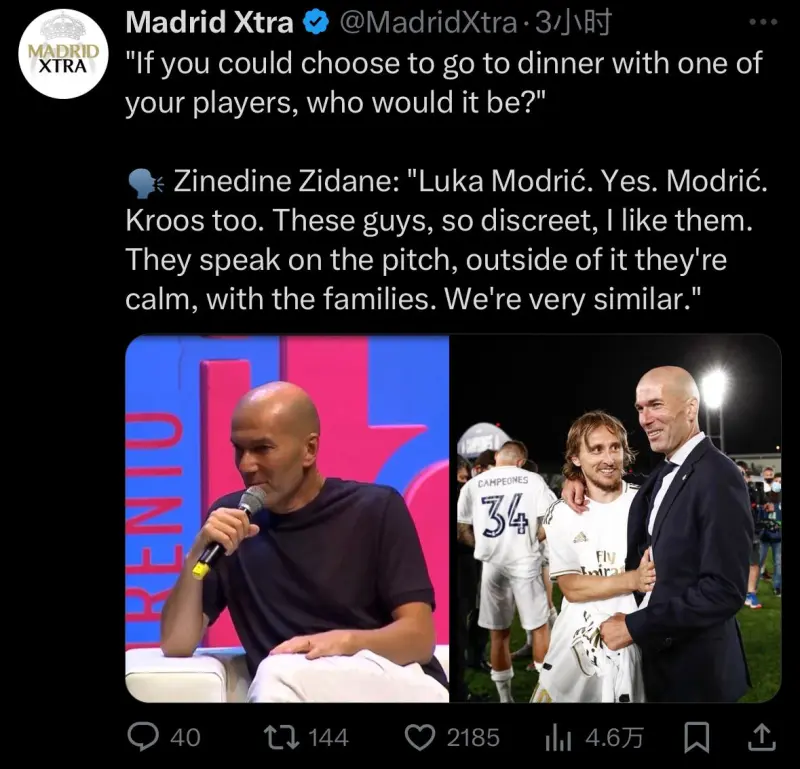This screenshot has width=800, height=769.
Task: Click the 144 reposts count
Action: pos(329,738)
